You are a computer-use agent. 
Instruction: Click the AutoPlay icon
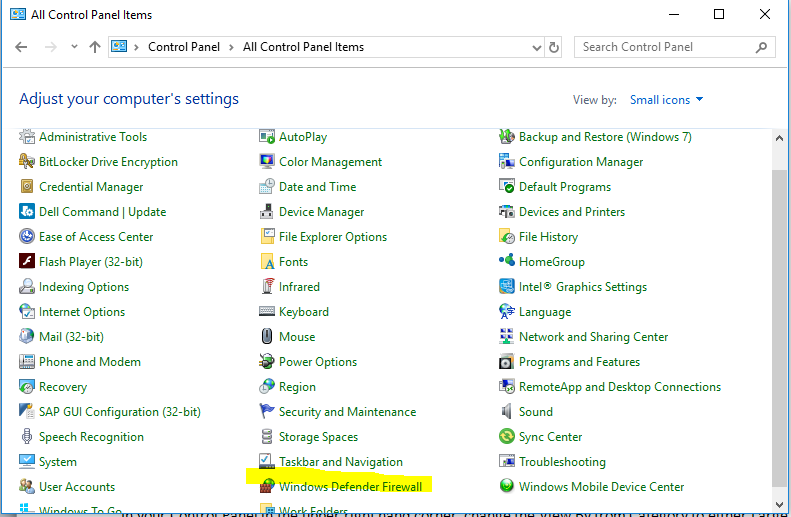coord(267,137)
